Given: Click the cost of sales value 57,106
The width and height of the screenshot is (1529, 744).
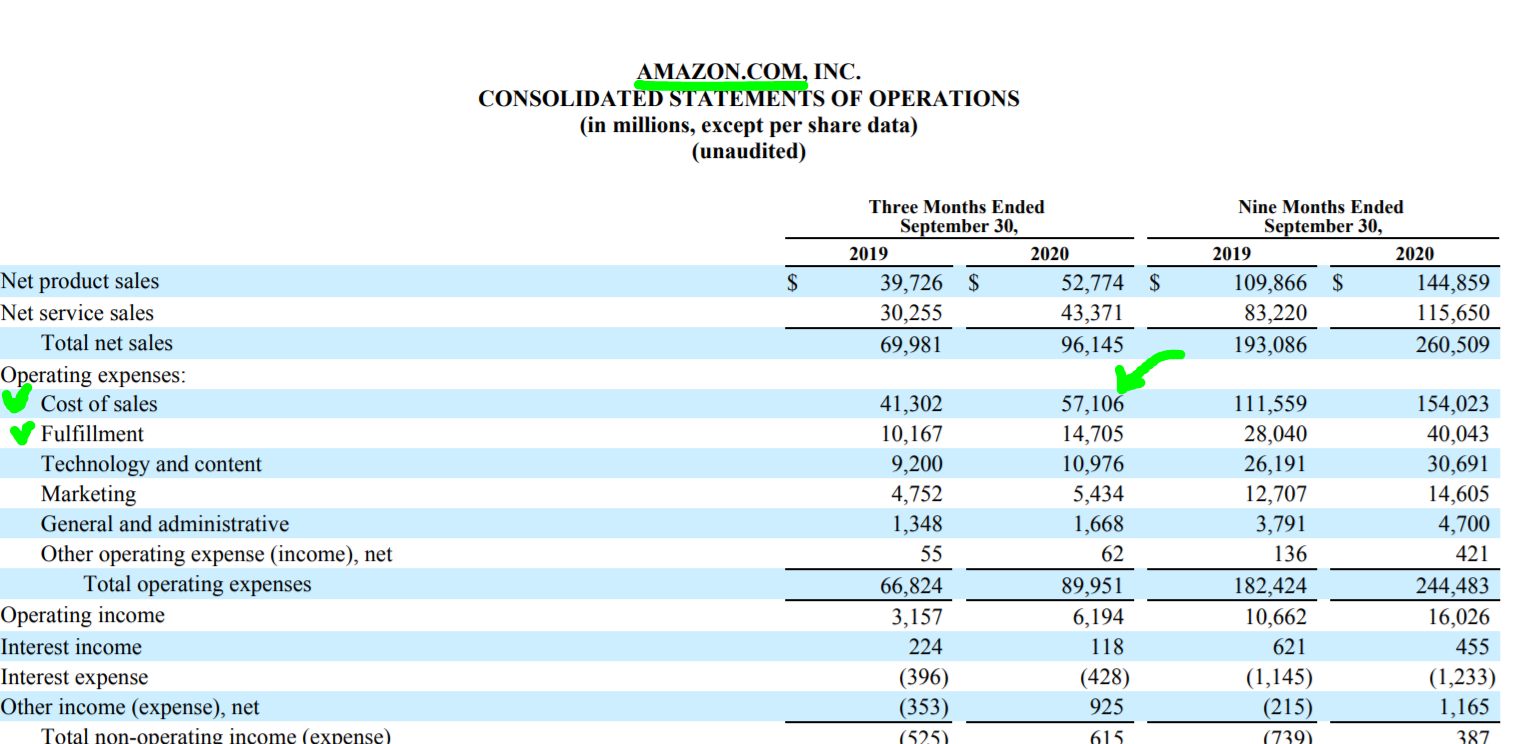Looking at the screenshot, I should [x=1092, y=404].
